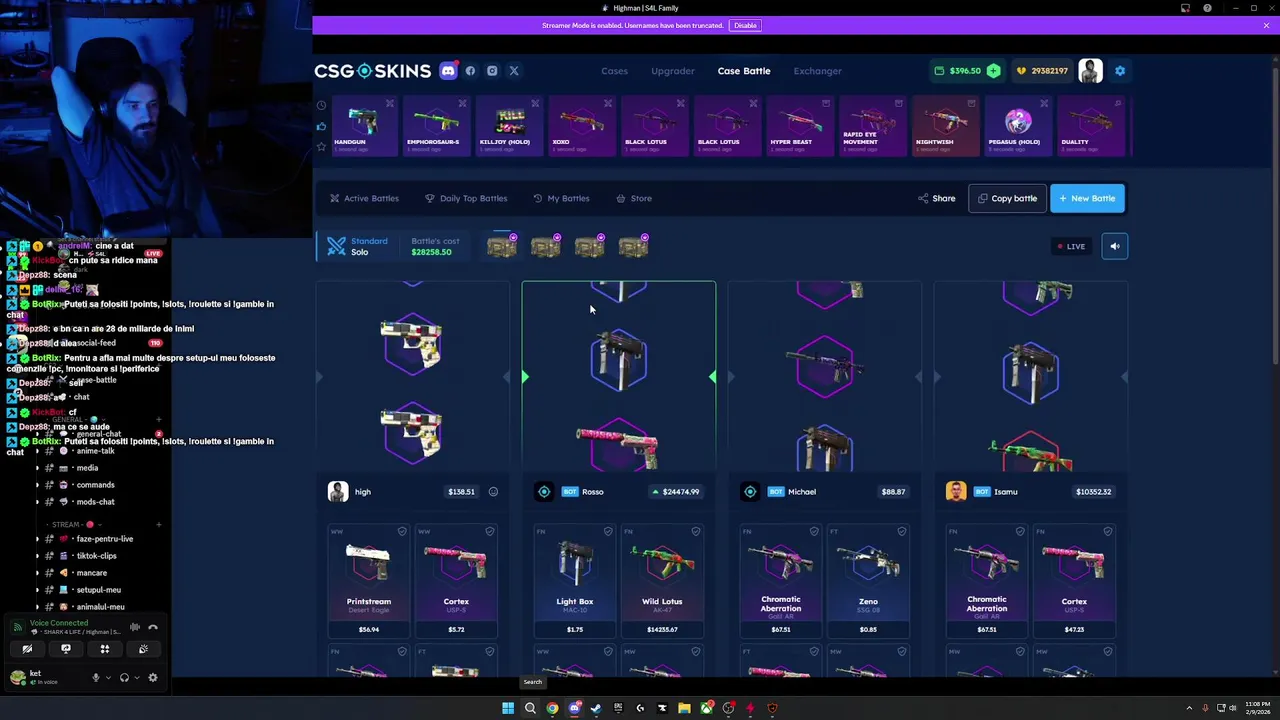Open the Instagram social icon in header
1280x720 pixels.
tap(492, 71)
